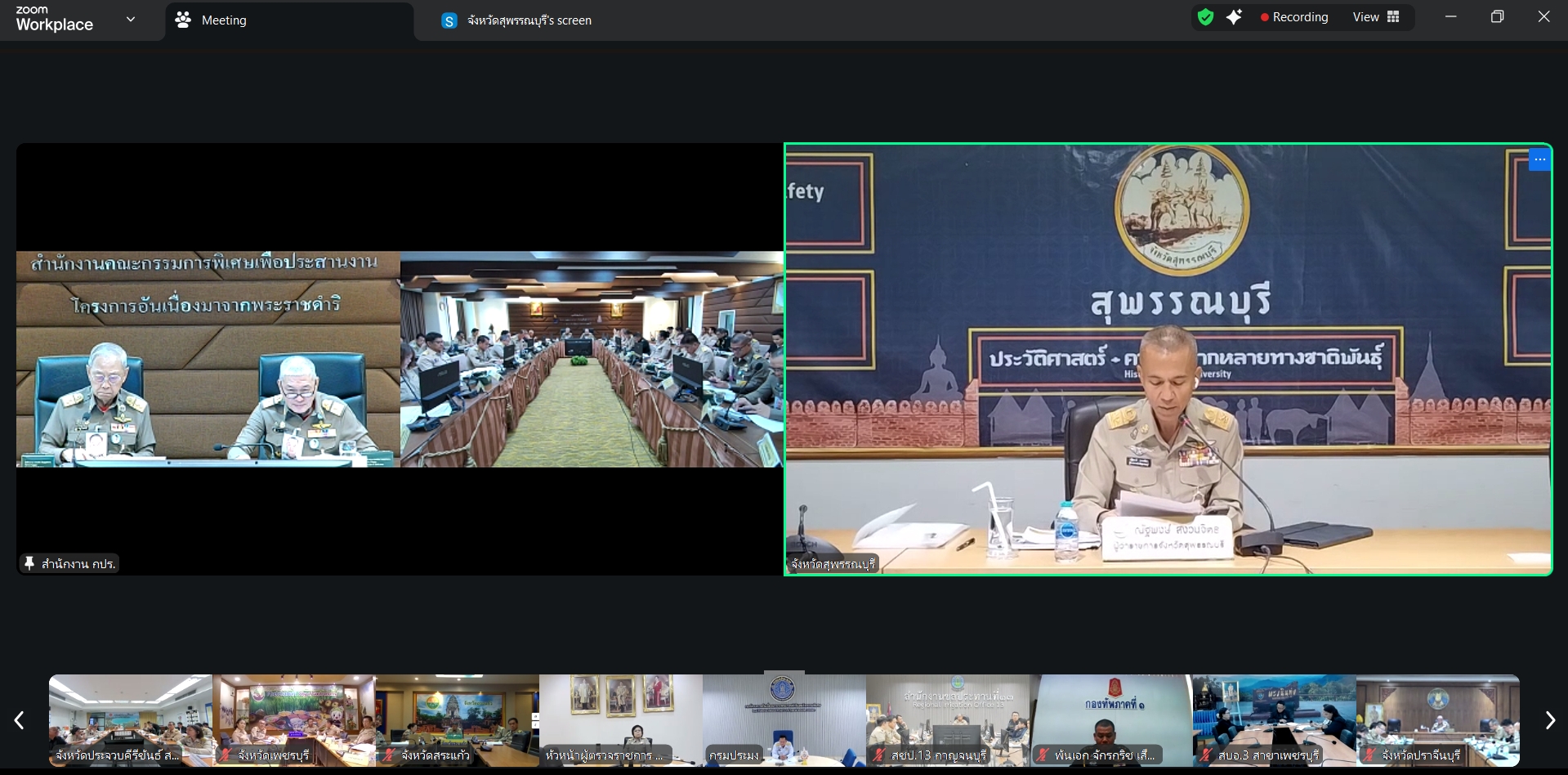Image resolution: width=1568 pixels, height=775 pixels.
Task: Open the View layout menu
Action: (x=1376, y=17)
